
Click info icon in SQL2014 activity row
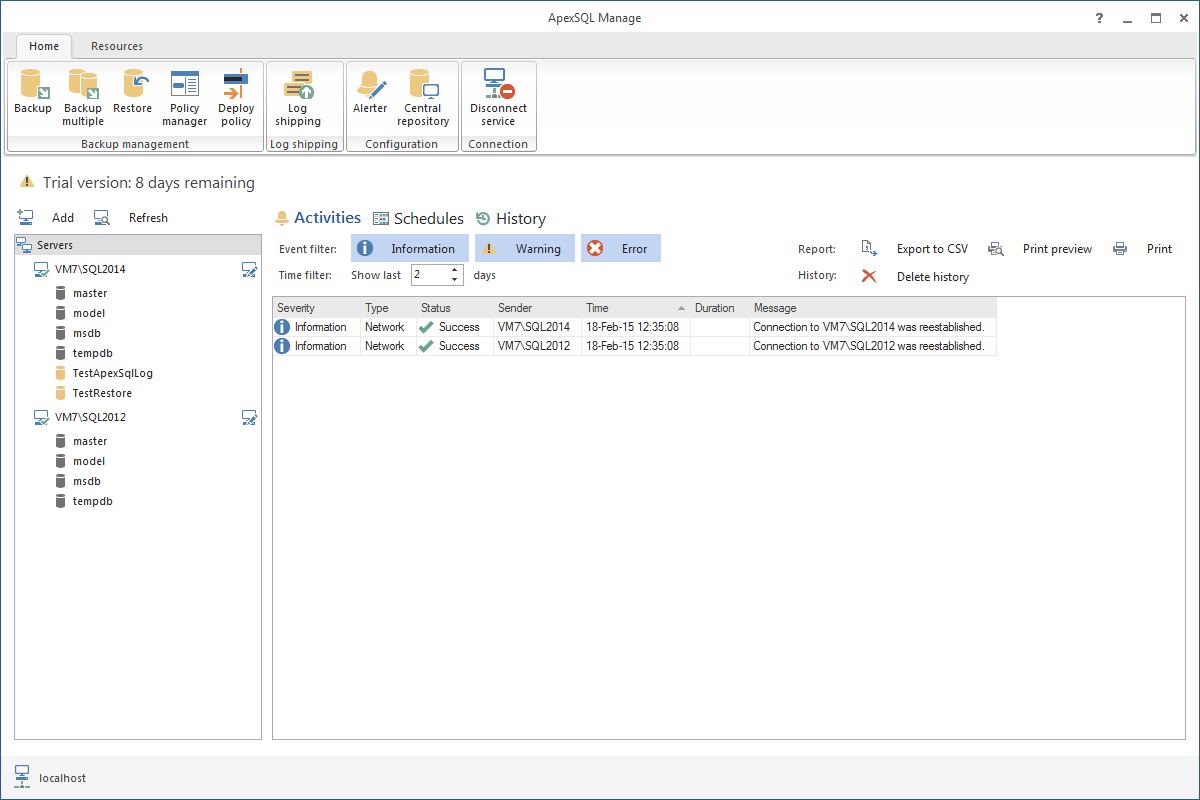point(283,327)
